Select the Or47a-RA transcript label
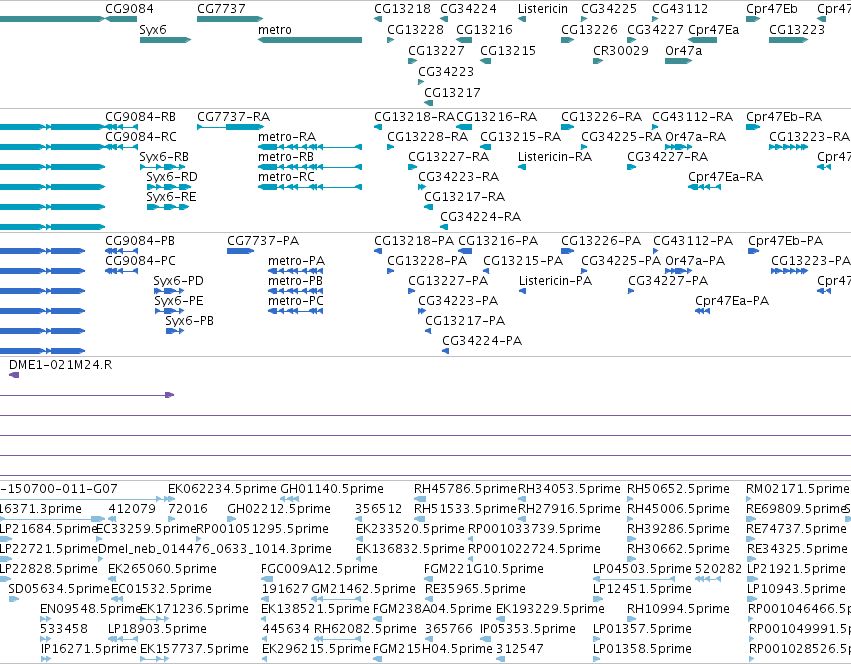Screen dimensions: 851x664 click(x=696, y=137)
